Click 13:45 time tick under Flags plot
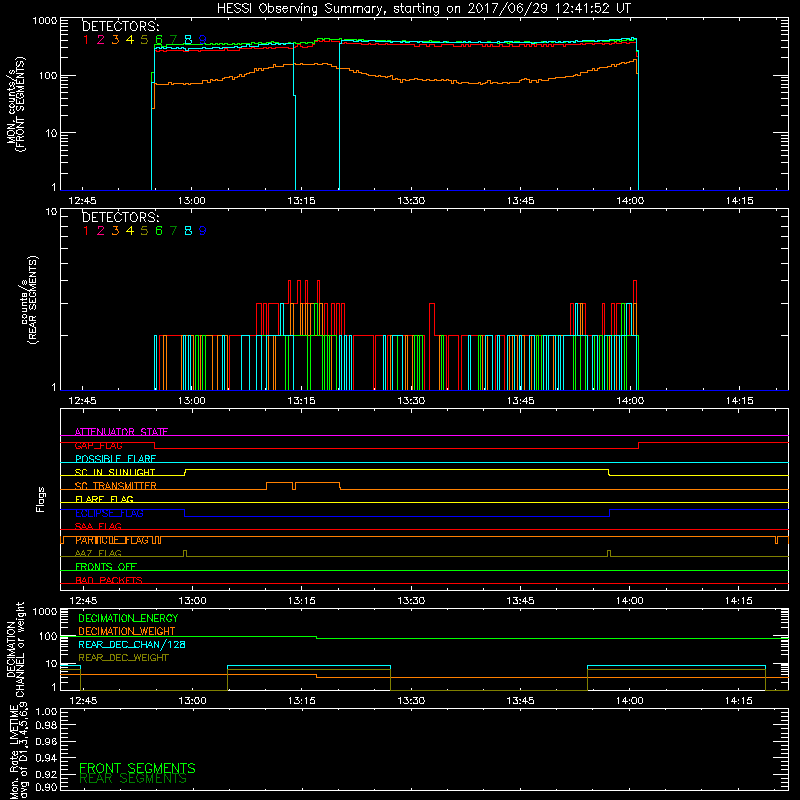Image resolution: width=800 pixels, height=800 pixels. [x=520, y=601]
